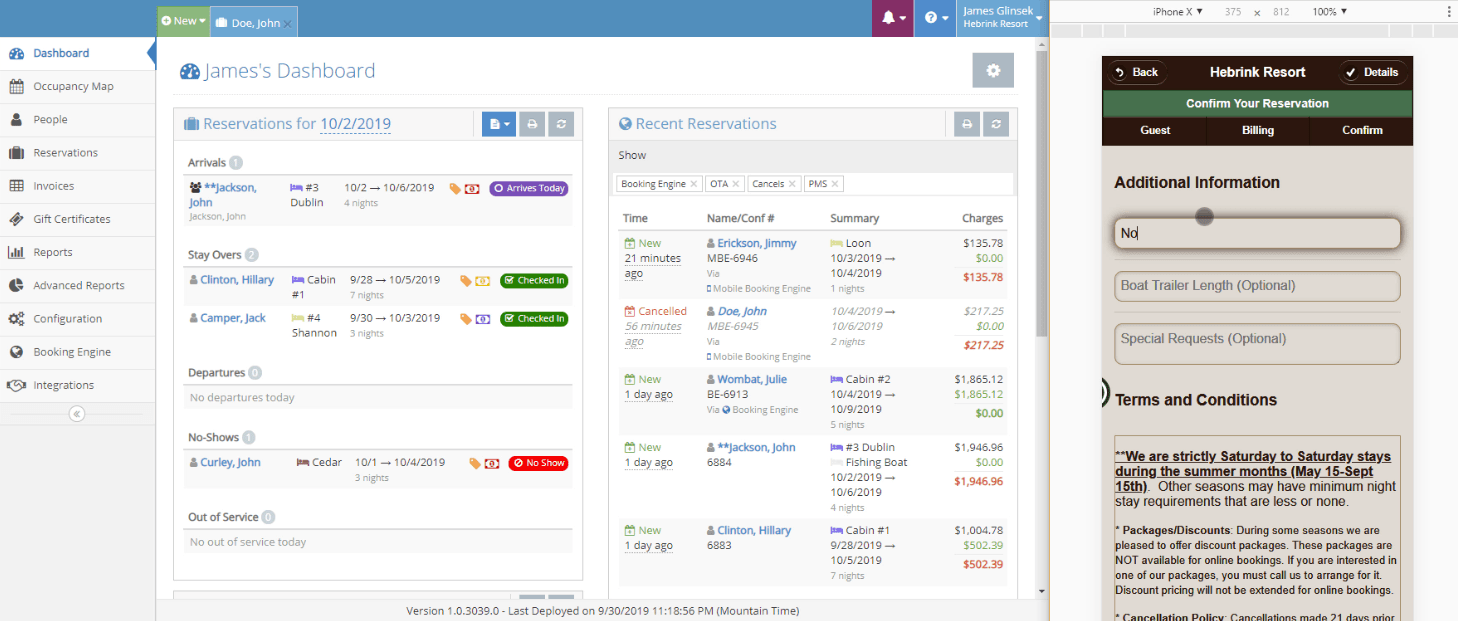Collapse the left sidebar using the chevron
The width and height of the screenshot is (1458, 621).
coord(77,414)
